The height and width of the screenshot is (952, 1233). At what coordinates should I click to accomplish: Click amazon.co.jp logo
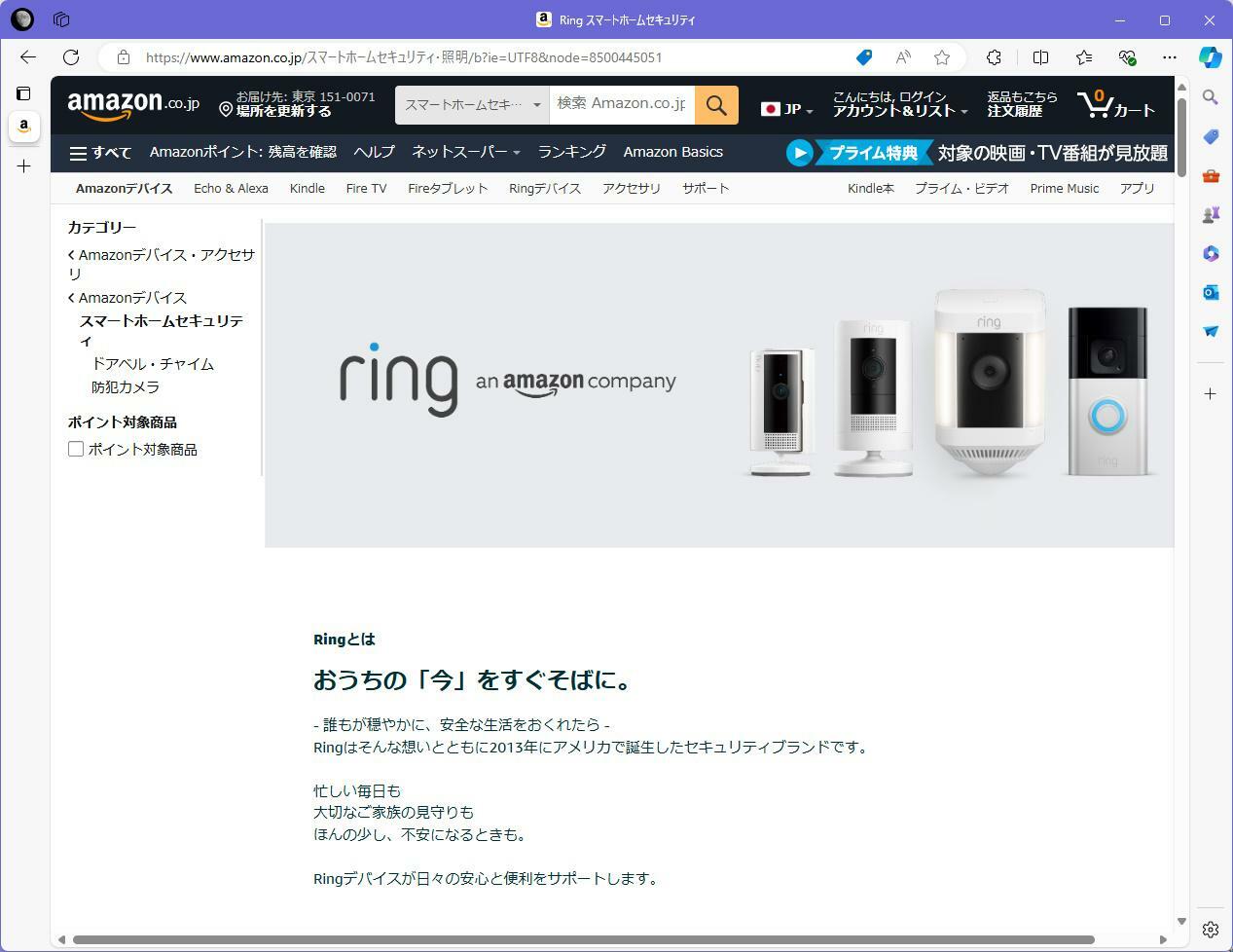tap(133, 104)
